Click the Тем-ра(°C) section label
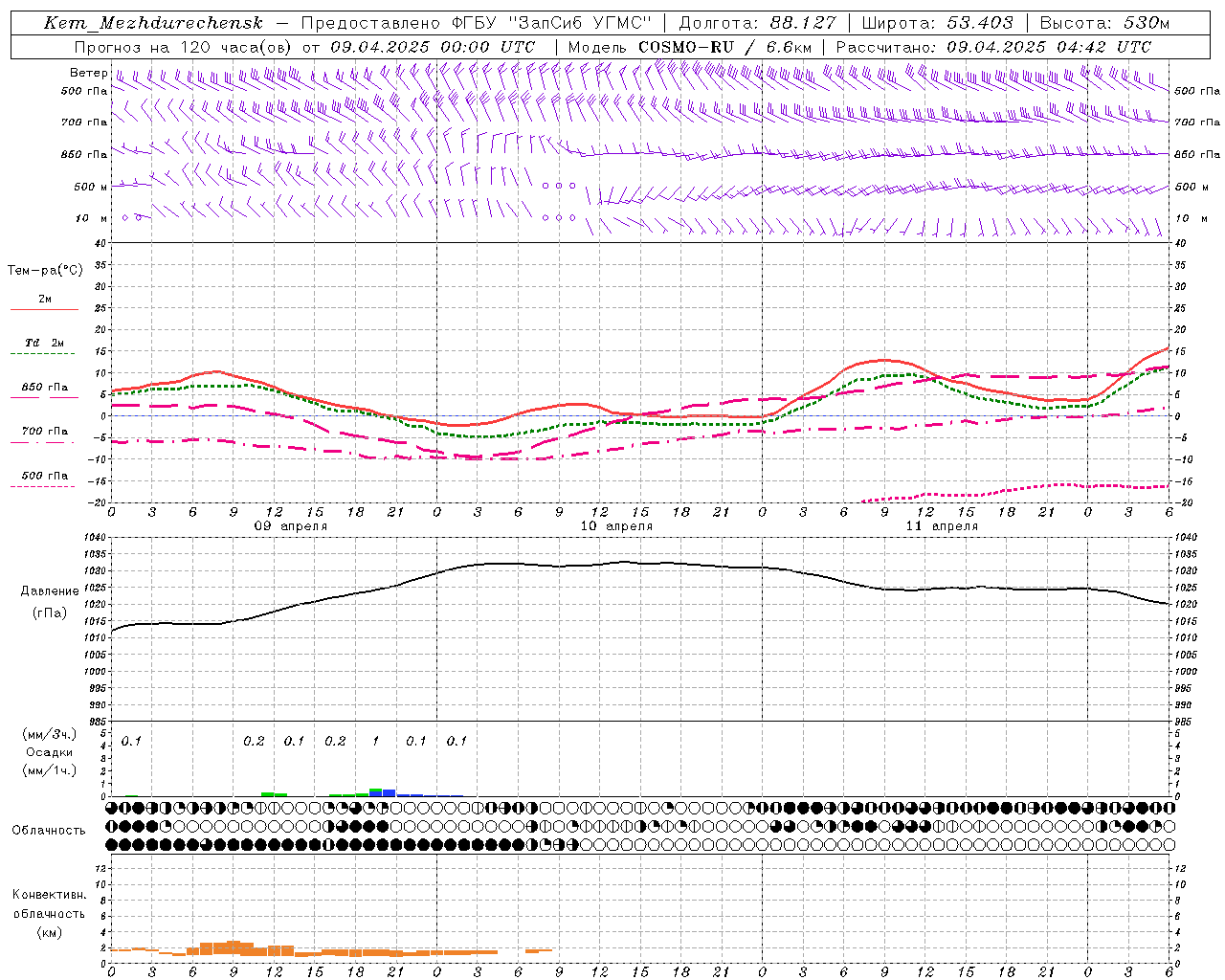The height and width of the screenshot is (980, 1225). [45, 271]
